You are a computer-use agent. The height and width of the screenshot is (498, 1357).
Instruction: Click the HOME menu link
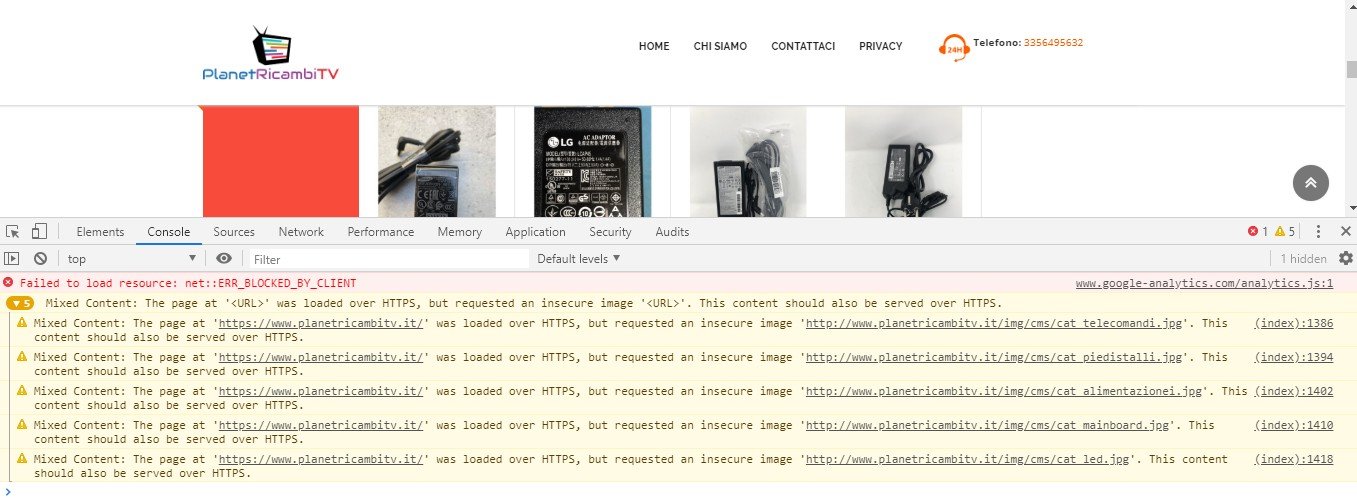pos(654,46)
